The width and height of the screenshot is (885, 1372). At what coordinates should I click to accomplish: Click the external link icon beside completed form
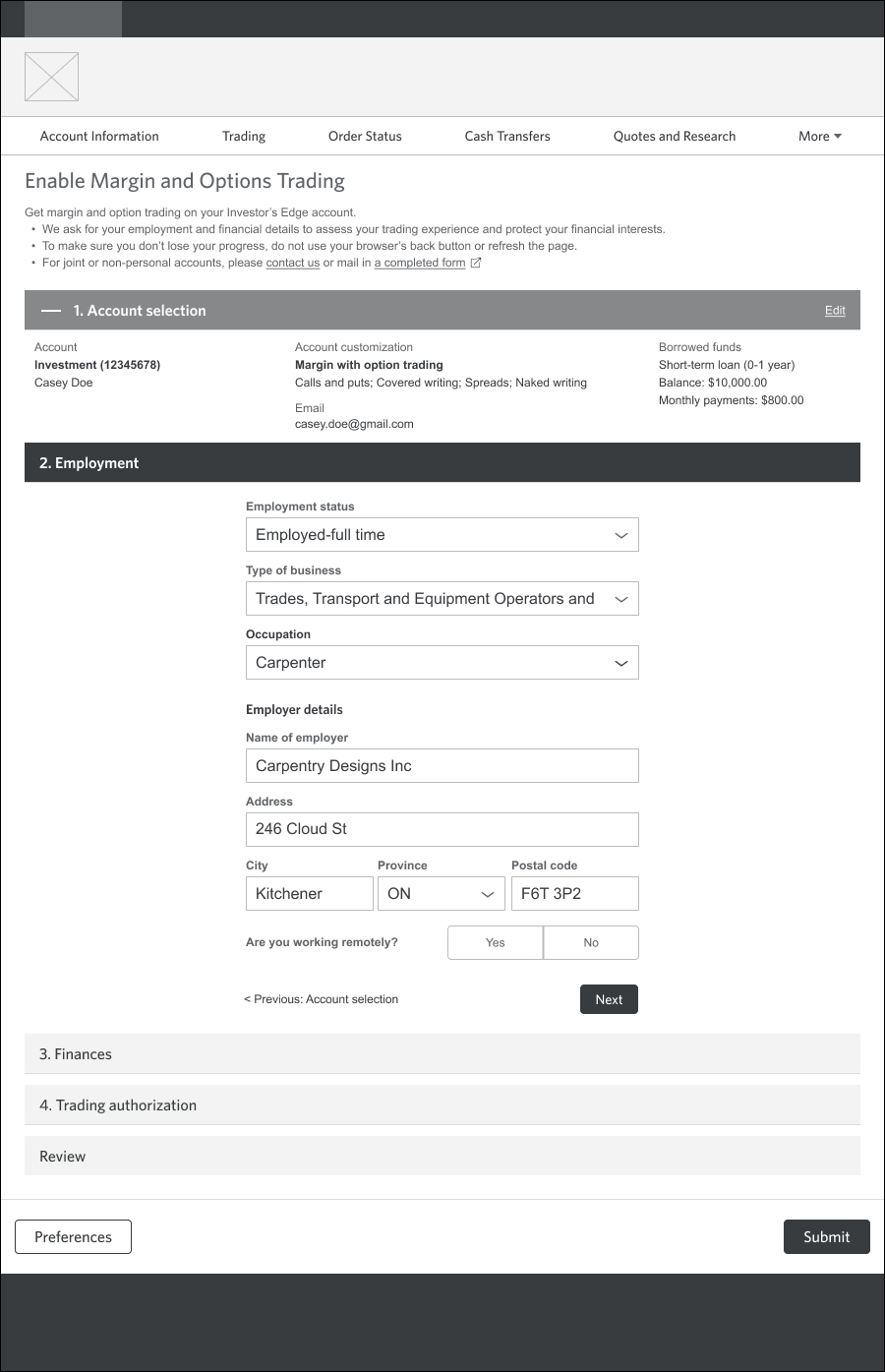point(476,263)
